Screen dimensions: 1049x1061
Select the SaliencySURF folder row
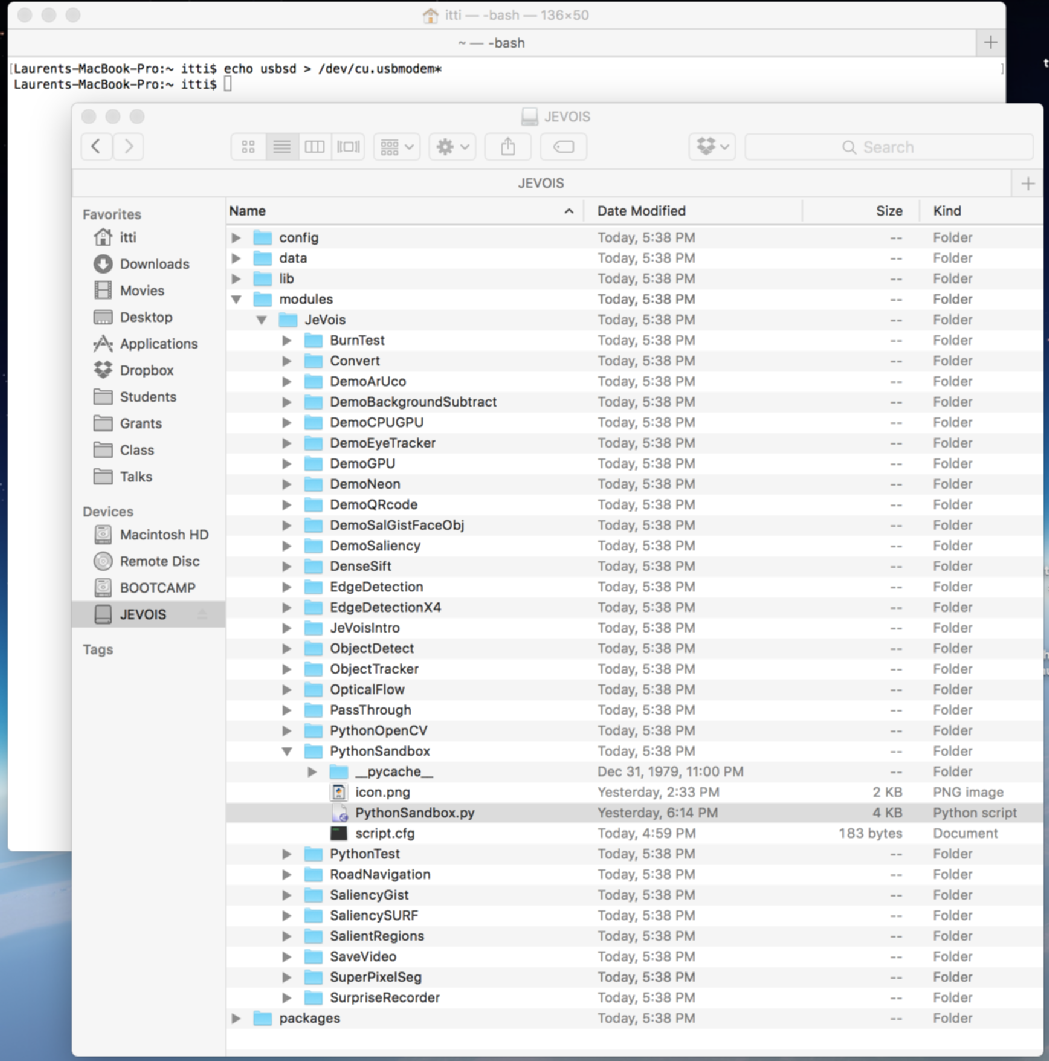coord(634,916)
